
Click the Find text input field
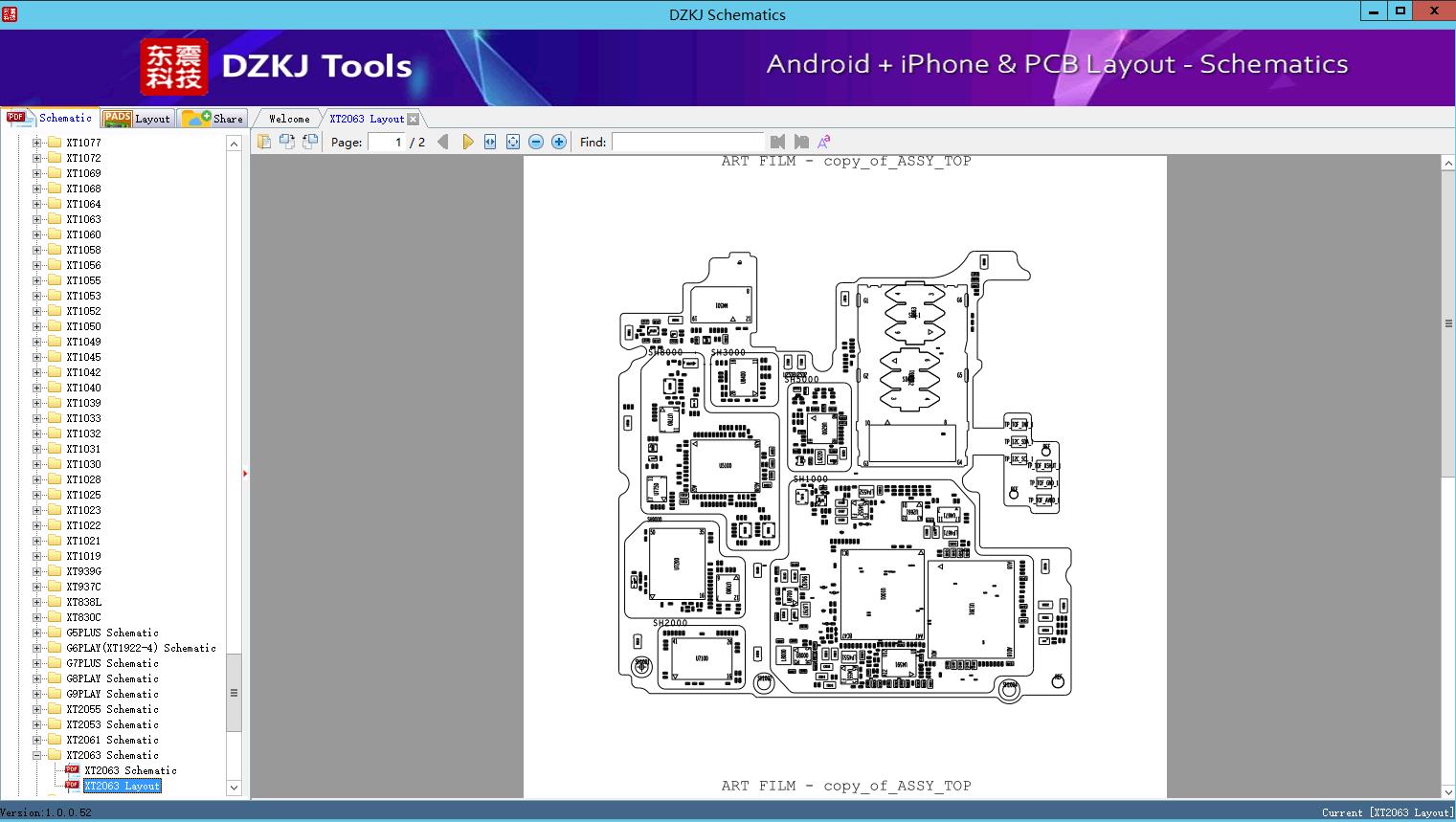click(686, 142)
